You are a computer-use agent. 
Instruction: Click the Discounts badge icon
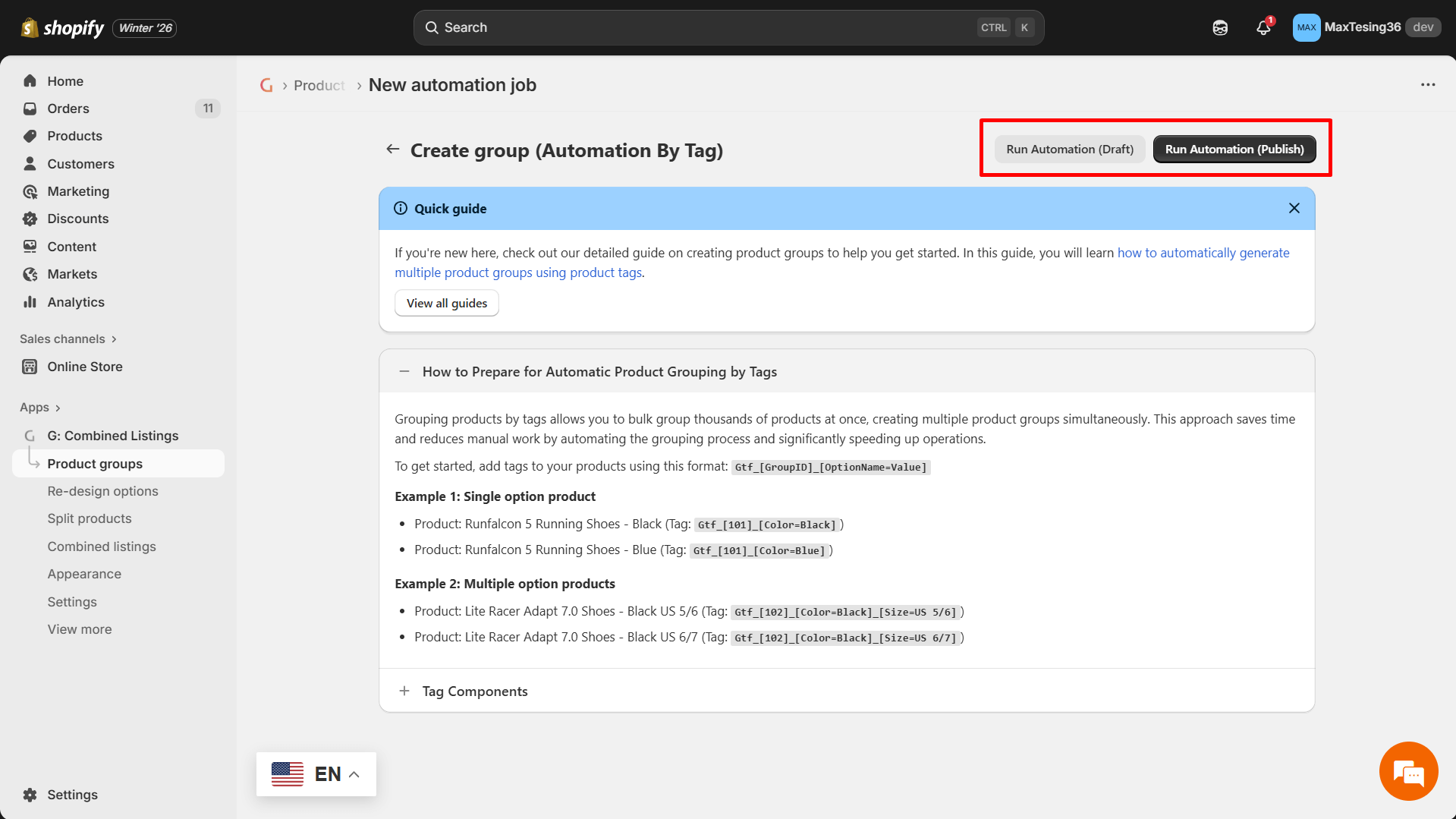tap(30, 219)
